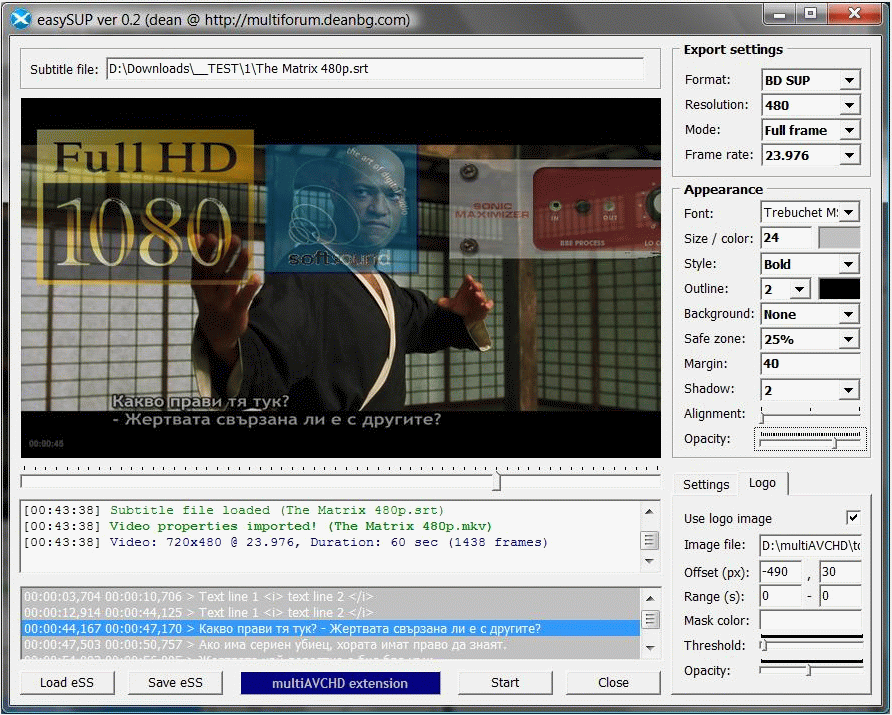Open the Font dropdown showing Trebuchet
The width and height of the screenshot is (892, 715).
click(810, 213)
